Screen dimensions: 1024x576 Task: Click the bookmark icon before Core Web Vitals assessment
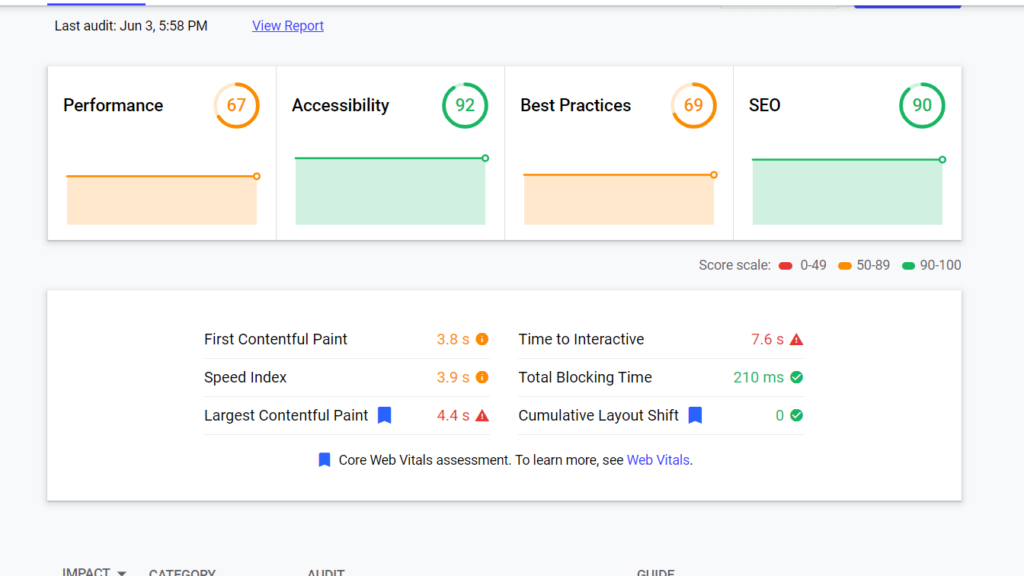click(x=324, y=460)
